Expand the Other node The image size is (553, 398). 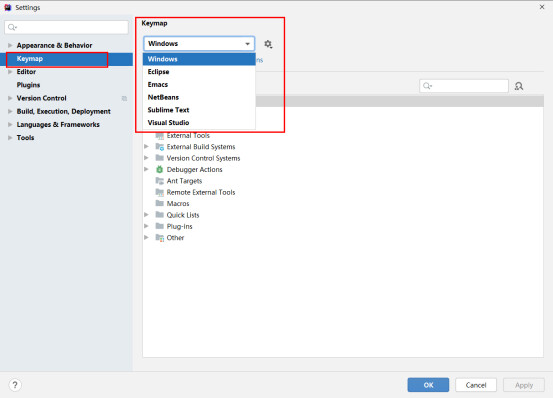point(146,238)
